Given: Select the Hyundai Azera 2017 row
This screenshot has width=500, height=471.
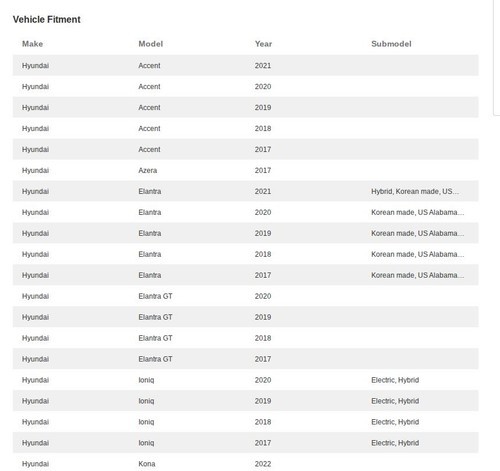Looking at the screenshot, I should point(245,170).
